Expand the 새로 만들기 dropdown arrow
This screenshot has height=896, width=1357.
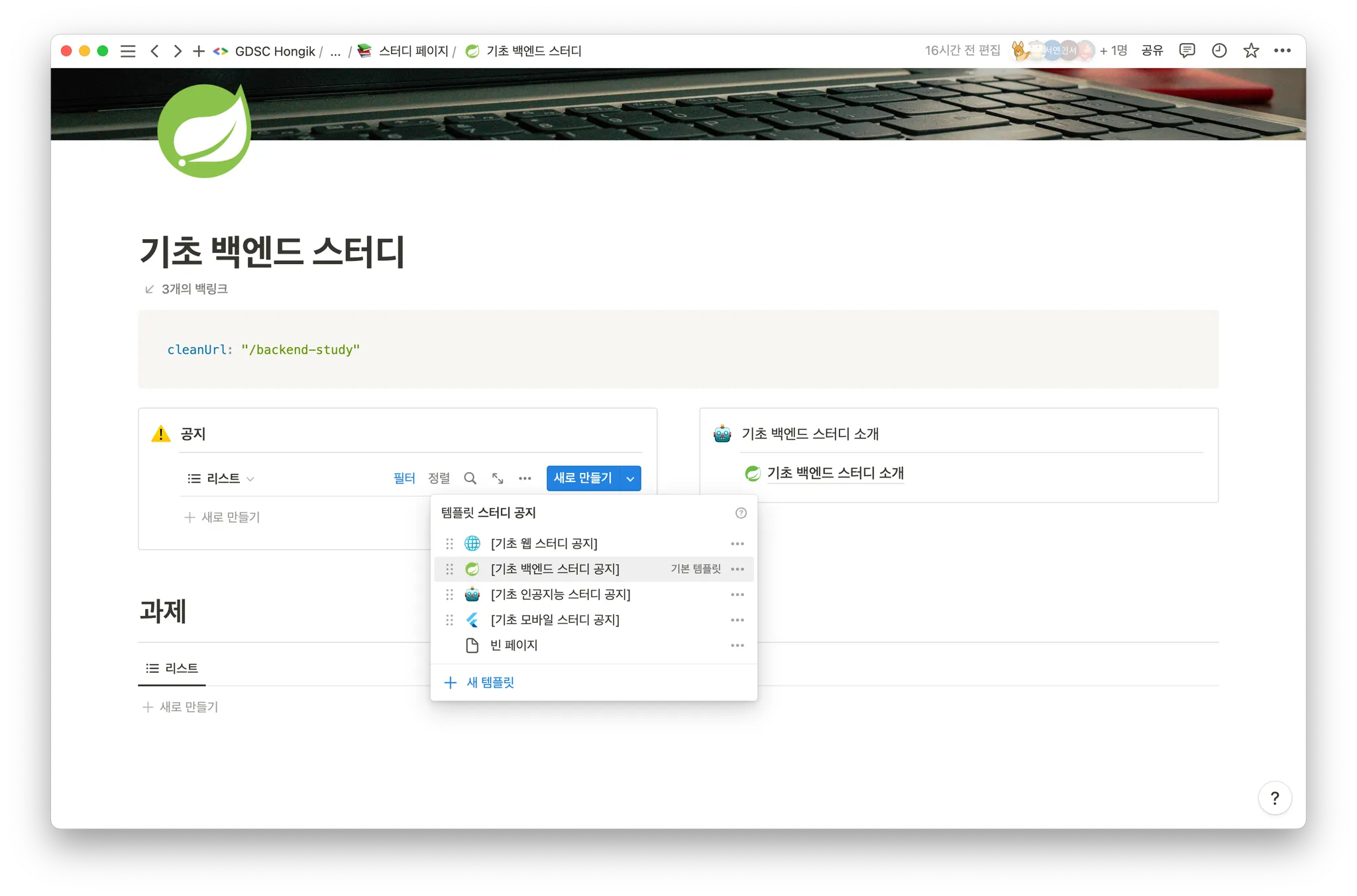coord(630,478)
